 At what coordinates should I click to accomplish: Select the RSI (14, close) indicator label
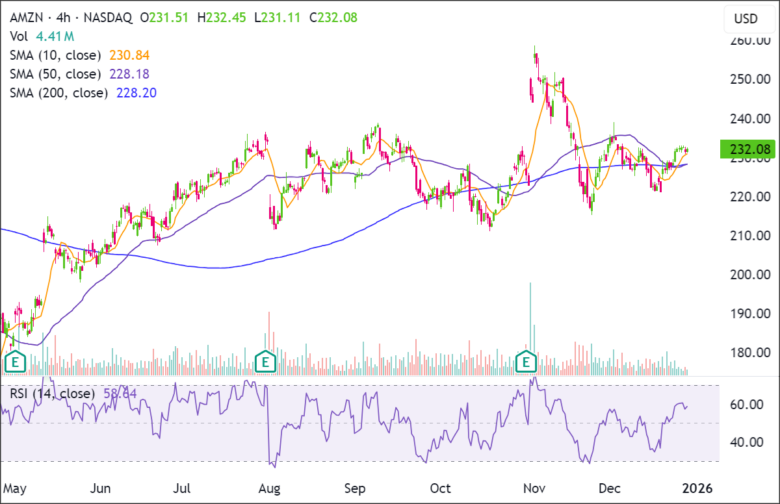(52, 394)
